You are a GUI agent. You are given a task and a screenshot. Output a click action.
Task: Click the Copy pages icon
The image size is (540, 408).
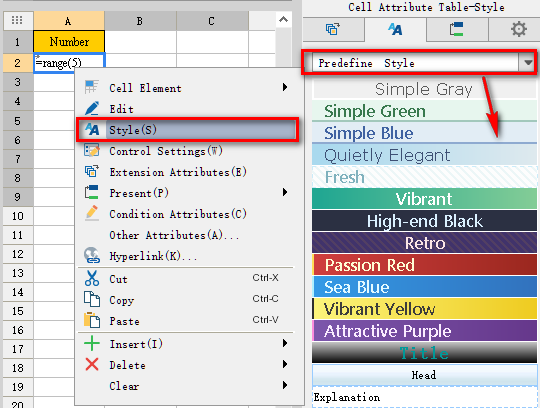[92, 299]
